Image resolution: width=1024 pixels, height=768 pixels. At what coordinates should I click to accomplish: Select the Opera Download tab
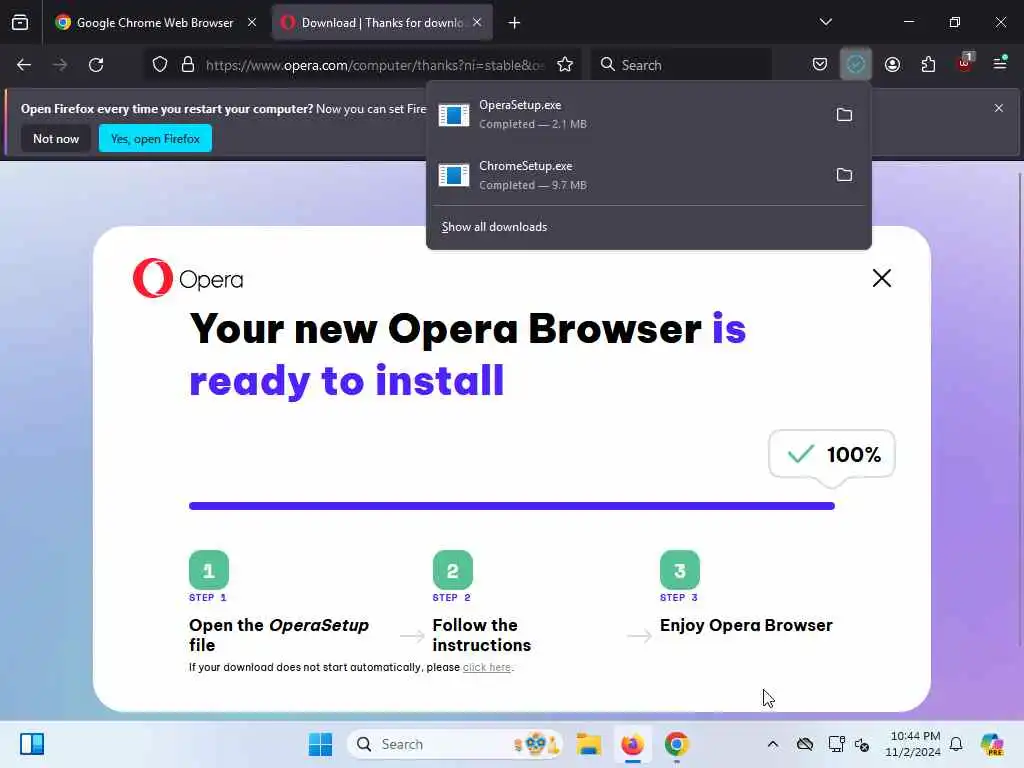click(382, 23)
